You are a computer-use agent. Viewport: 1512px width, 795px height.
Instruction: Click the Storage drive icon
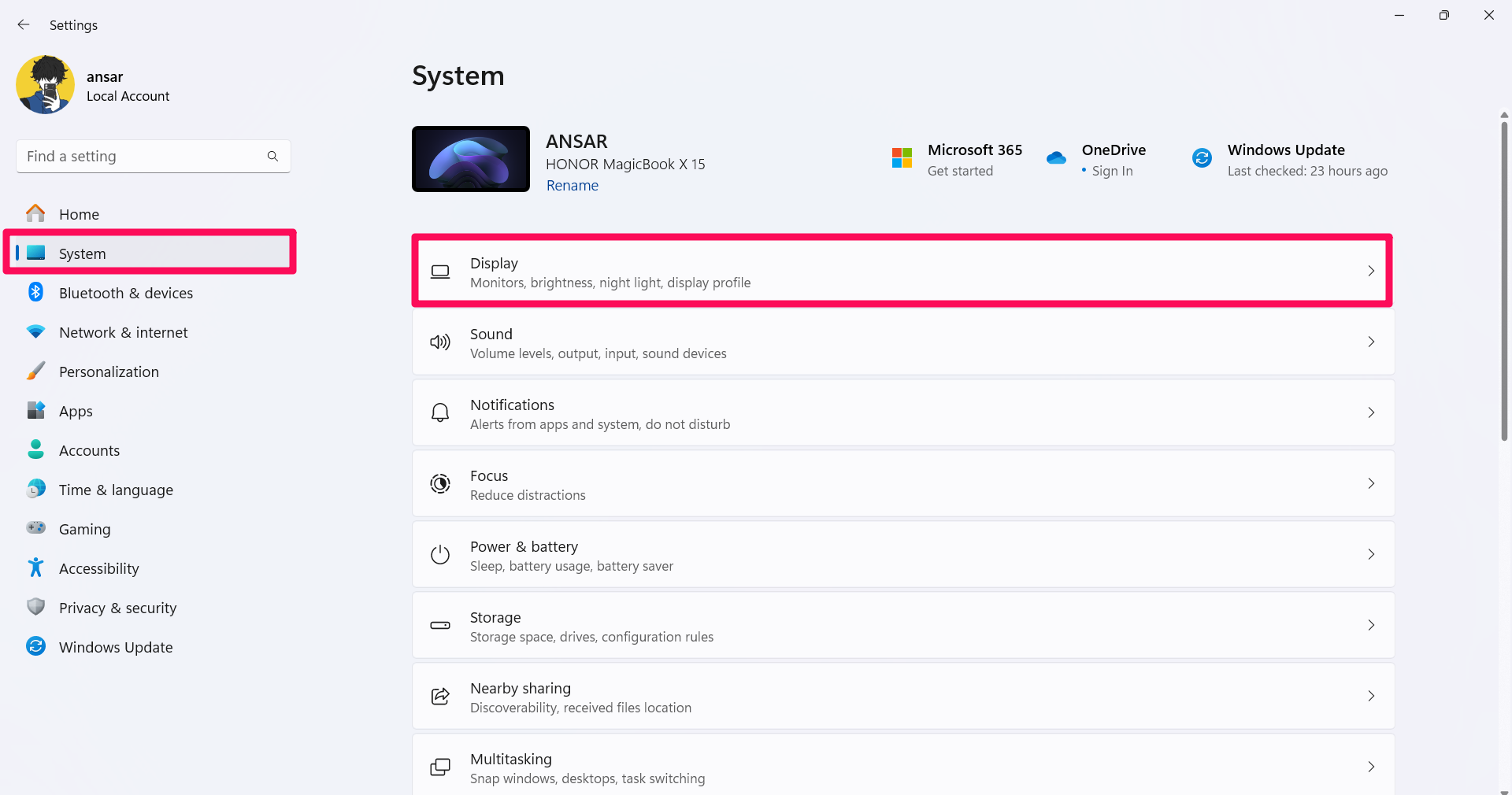tap(440, 625)
